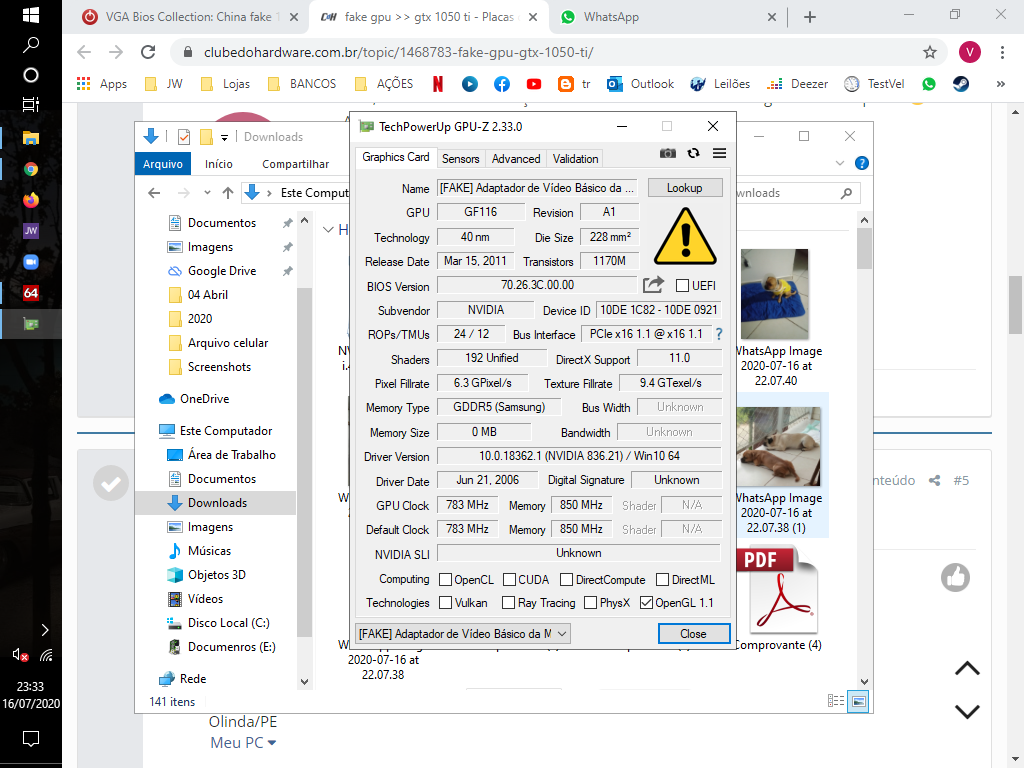1024x768 pixels.
Task: Expand taskbar hidden icons chevron
Action: coord(44,630)
